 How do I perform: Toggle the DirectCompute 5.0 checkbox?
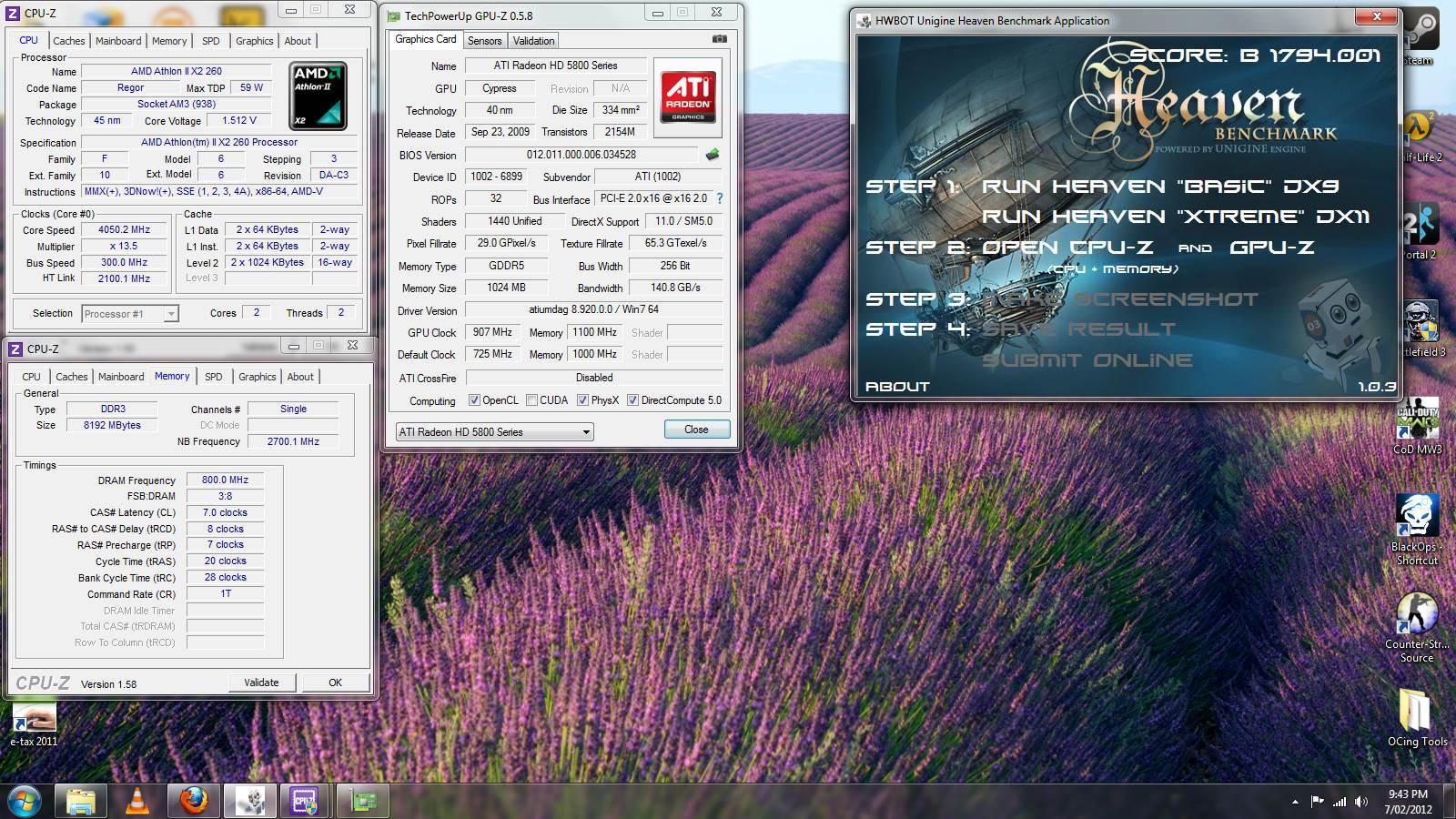click(x=632, y=400)
